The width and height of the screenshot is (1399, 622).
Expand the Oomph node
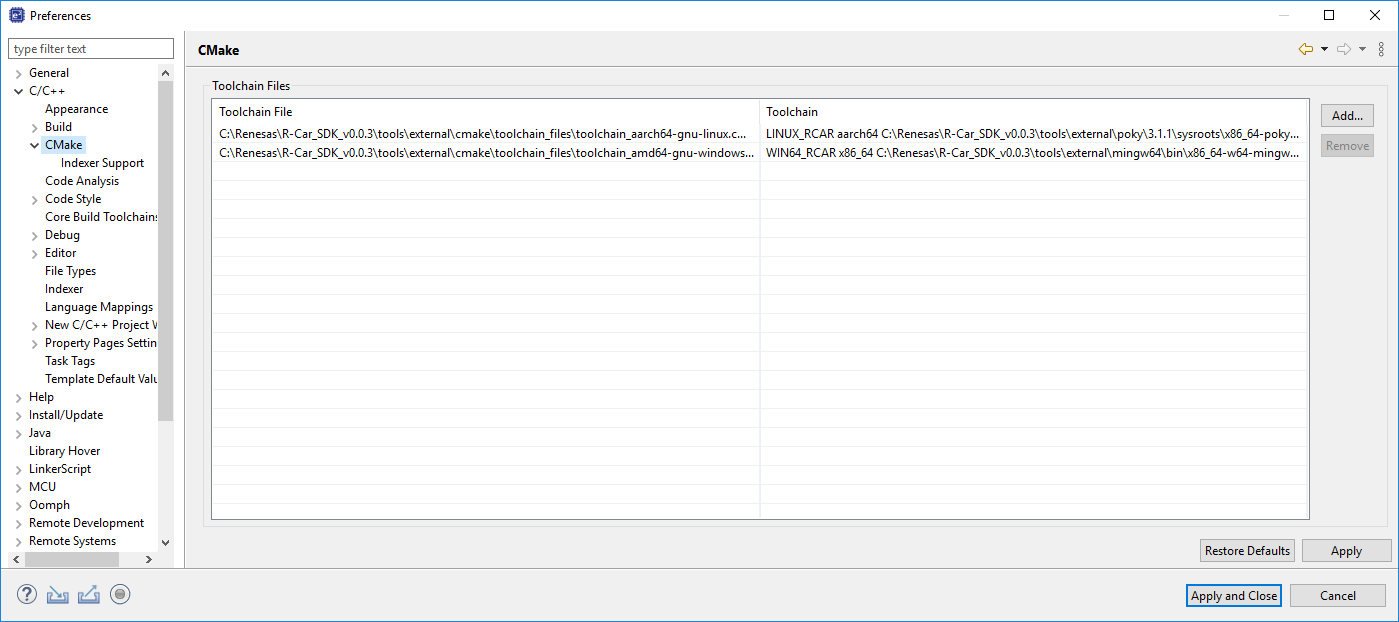tap(19, 505)
